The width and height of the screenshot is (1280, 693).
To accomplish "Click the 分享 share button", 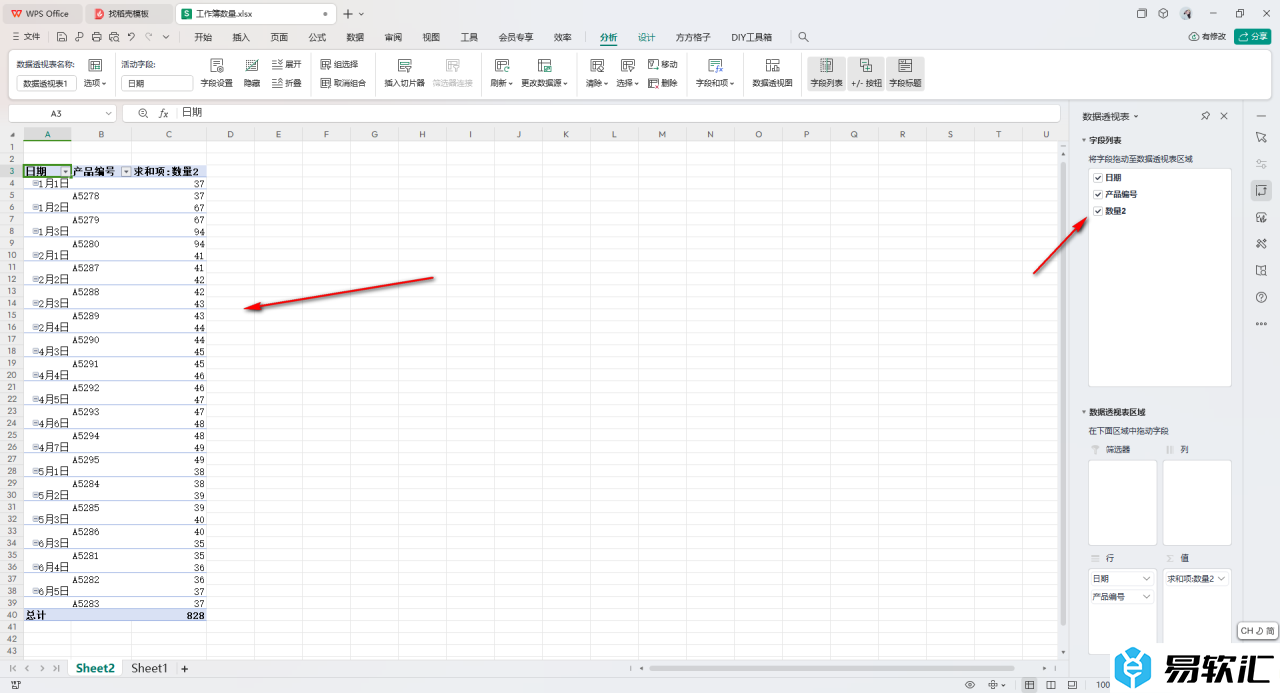I will 1253,37.
